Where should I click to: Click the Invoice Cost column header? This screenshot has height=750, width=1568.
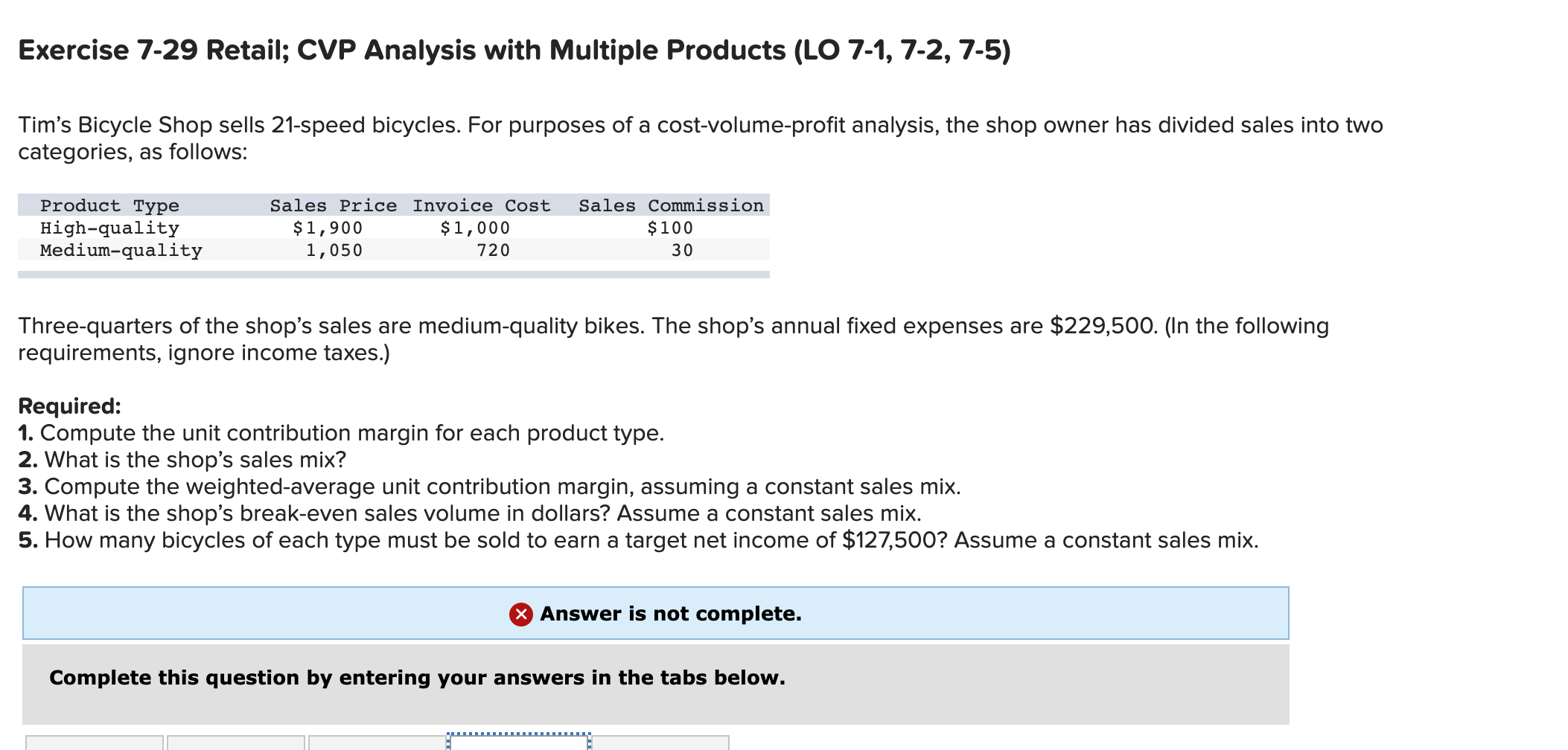click(482, 205)
